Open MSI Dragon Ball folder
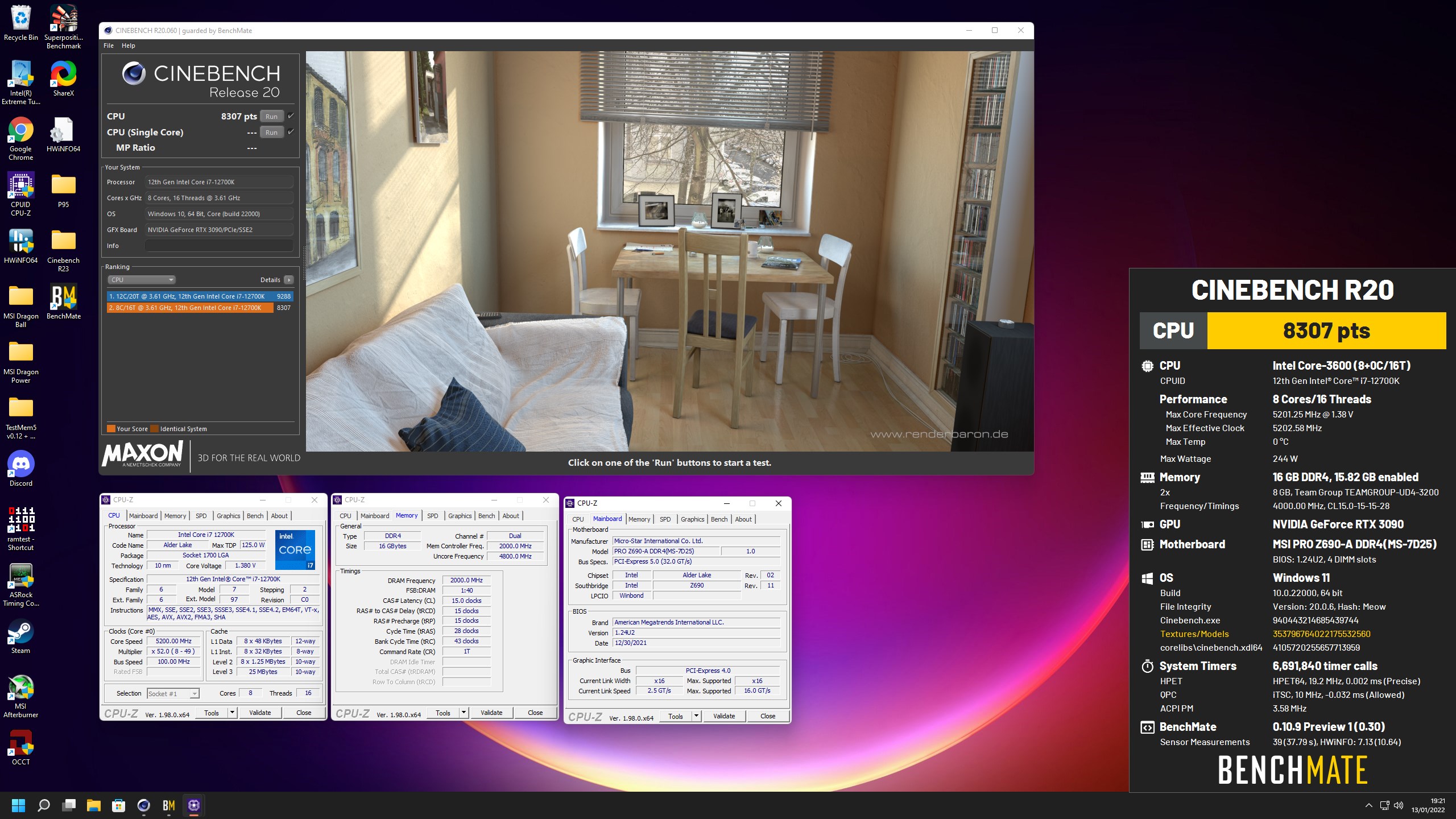 tap(21, 306)
